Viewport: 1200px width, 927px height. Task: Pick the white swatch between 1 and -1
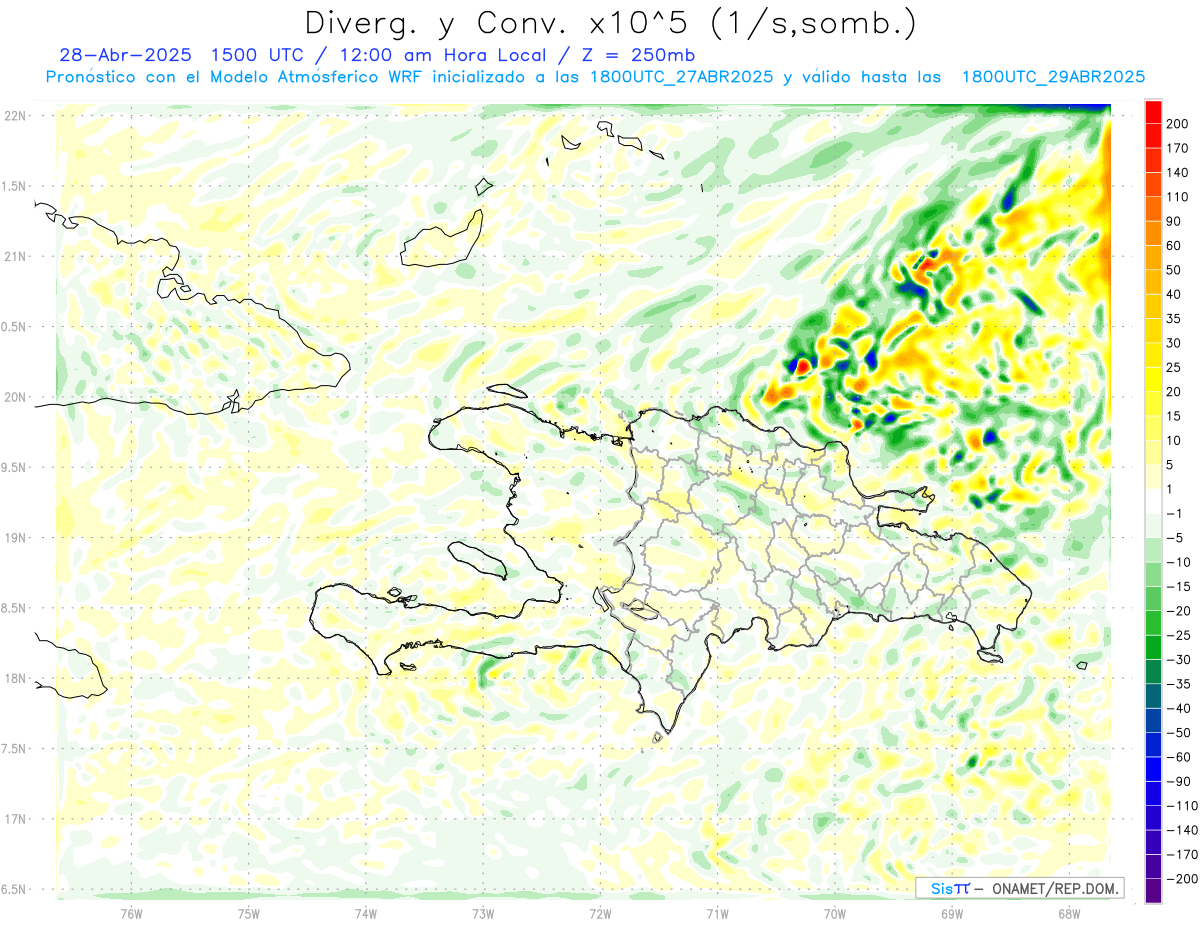point(1153,501)
